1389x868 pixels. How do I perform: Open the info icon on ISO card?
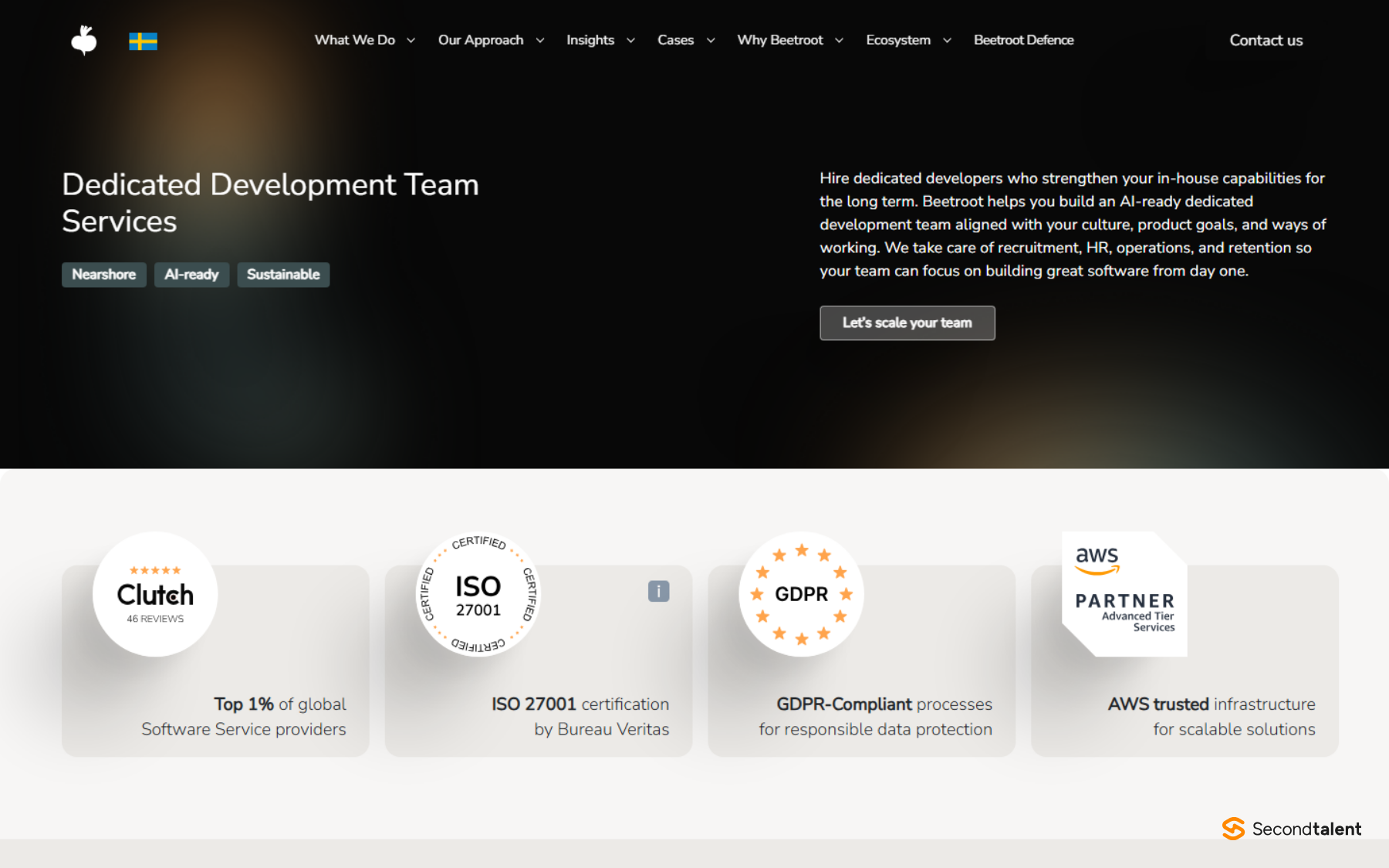(658, 591)
